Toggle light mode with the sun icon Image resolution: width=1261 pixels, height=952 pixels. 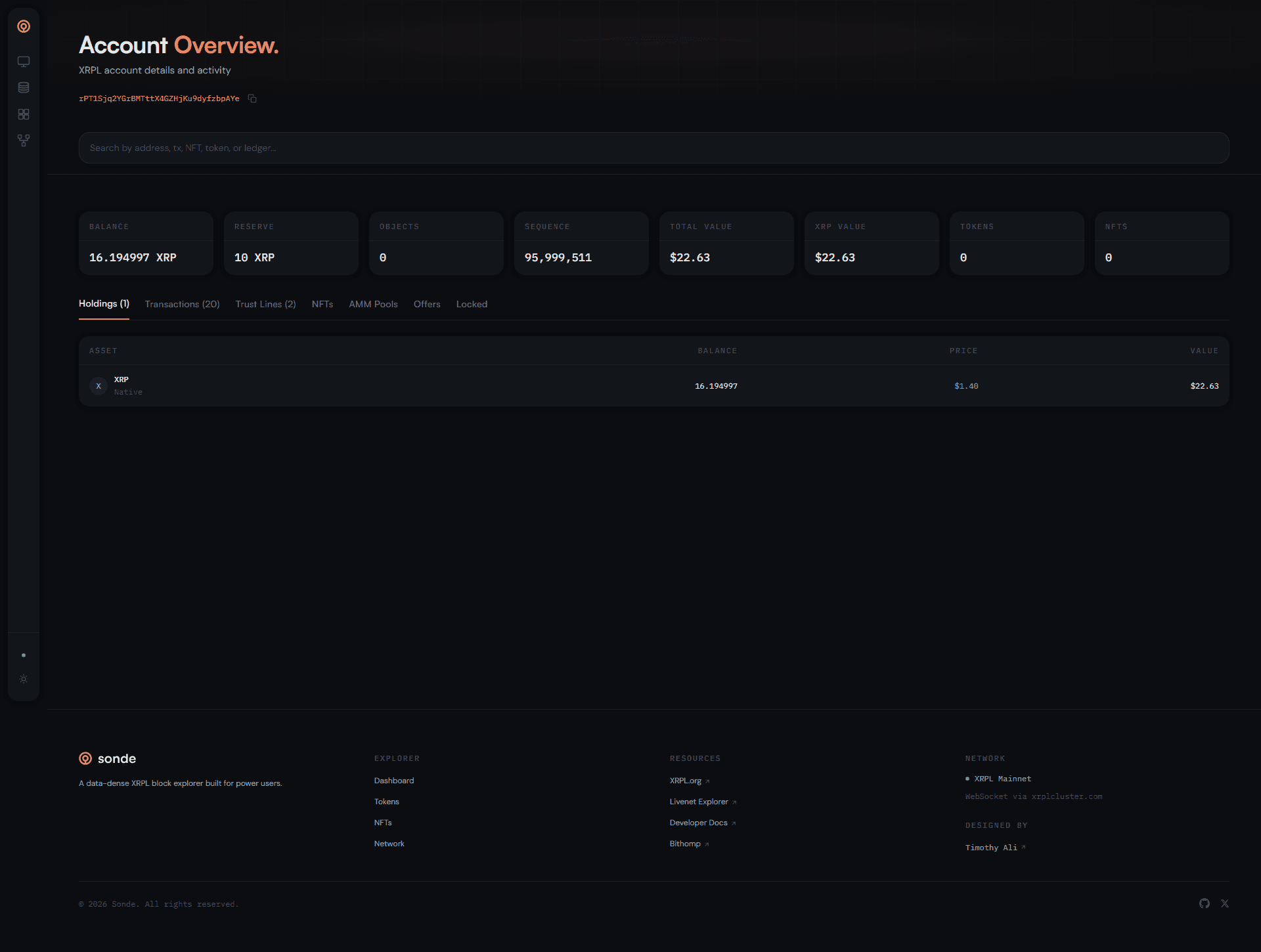pos(24,679)
